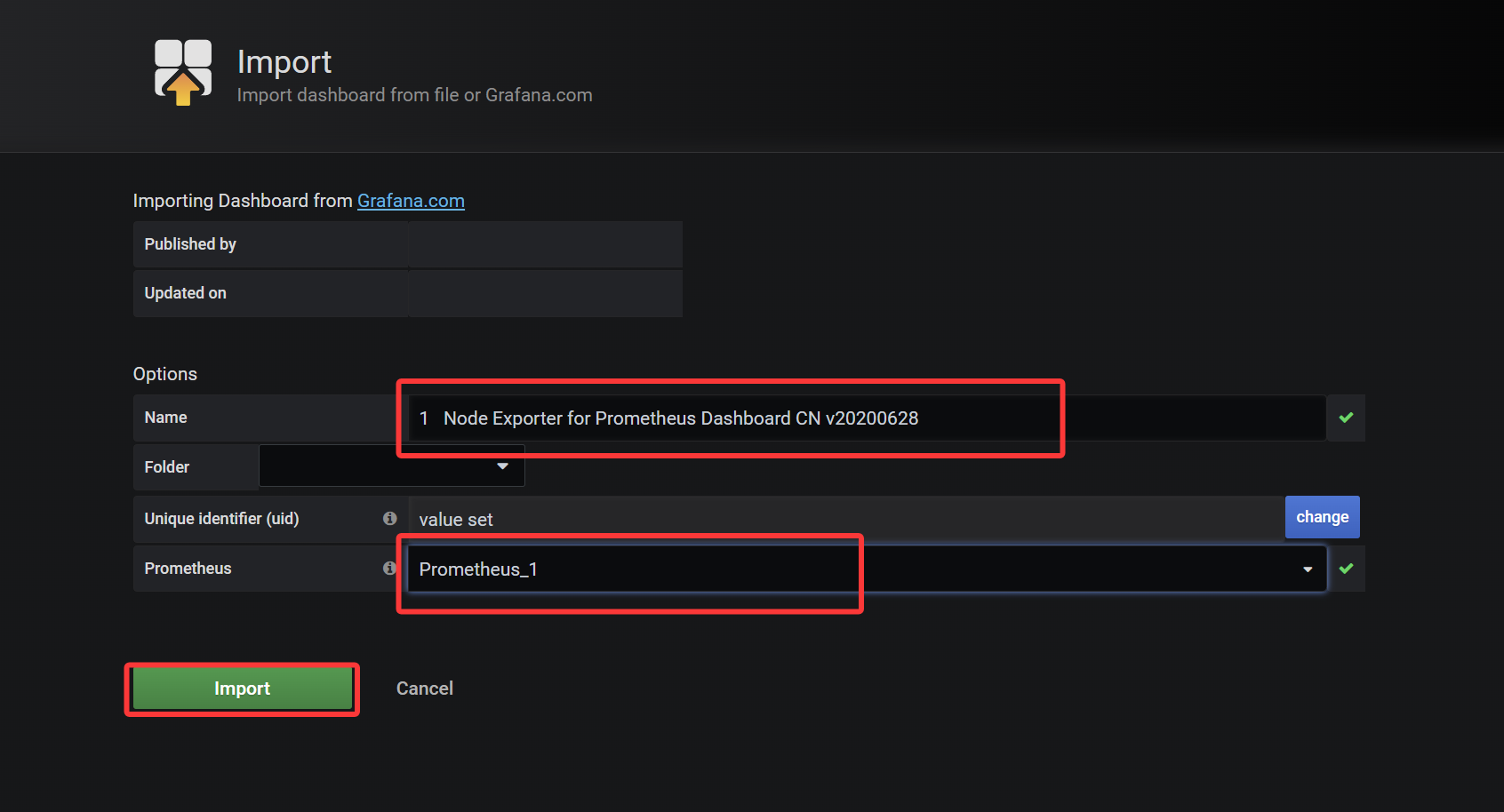Click the 'Updated on' row label

[186, 293]
